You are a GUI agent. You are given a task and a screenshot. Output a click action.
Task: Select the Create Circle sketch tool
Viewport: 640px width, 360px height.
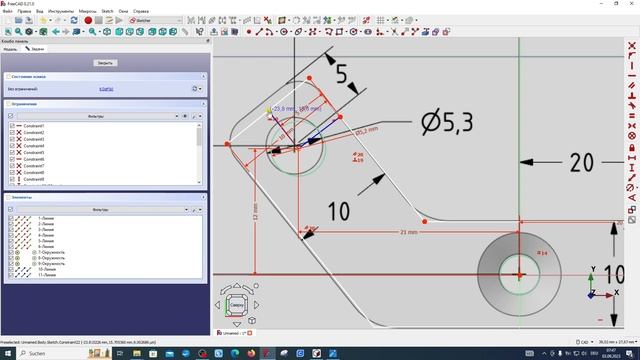284,31
